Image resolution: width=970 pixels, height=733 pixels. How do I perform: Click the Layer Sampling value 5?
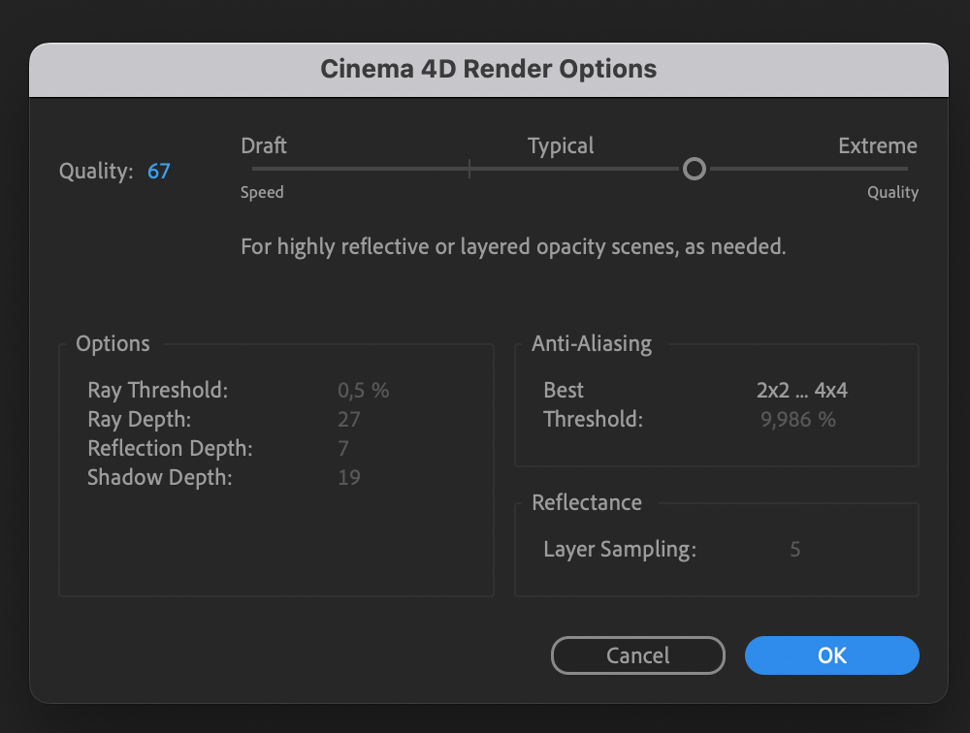pos(795,549)
